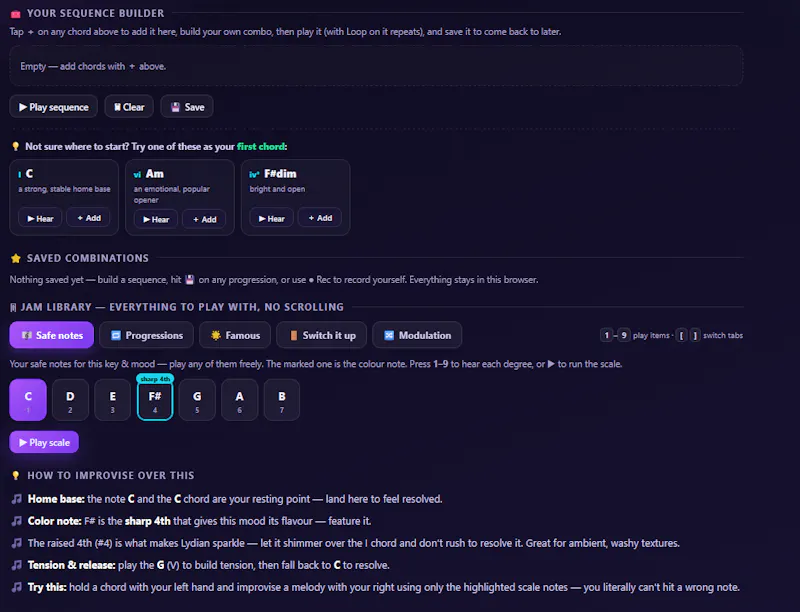Click the empty sequence drop area
This screenshot has height=612, width=800.
(376, 66)
